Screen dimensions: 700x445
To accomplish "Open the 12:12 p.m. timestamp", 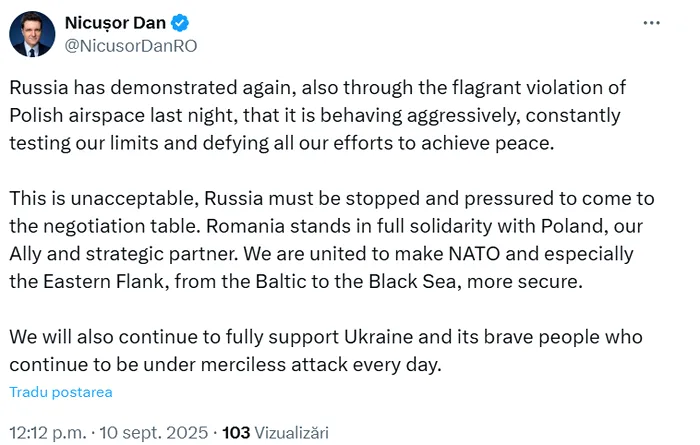I will (x=48, y=433).
